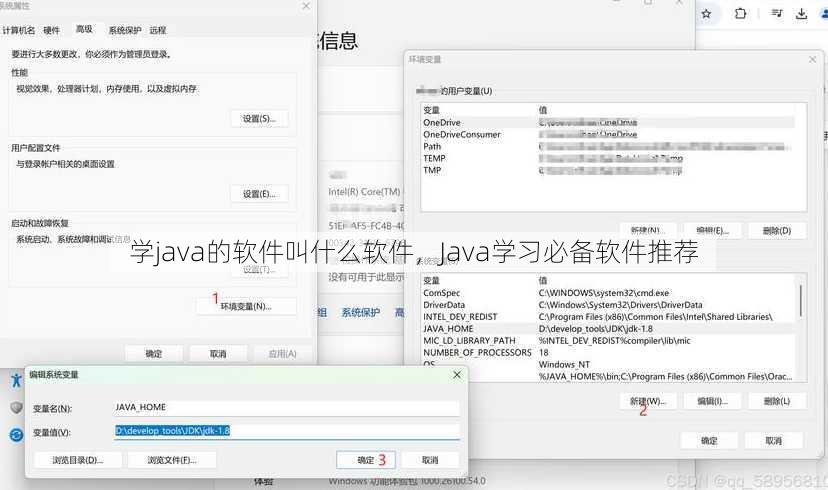
Task: Select 高级 tab in System Properties
Action: click(x=84, y=29)
